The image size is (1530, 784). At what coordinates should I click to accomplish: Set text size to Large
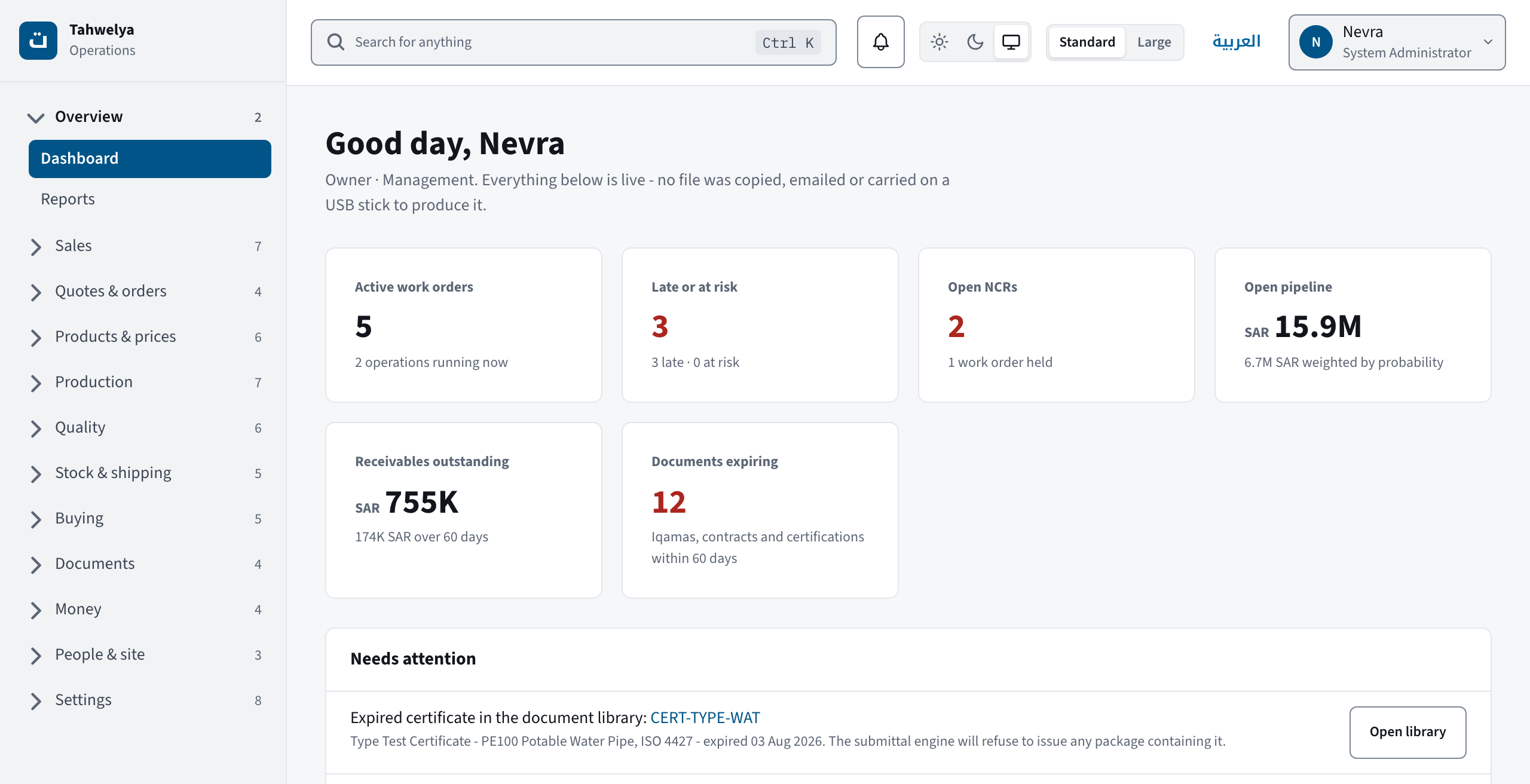coord(1154,42)
